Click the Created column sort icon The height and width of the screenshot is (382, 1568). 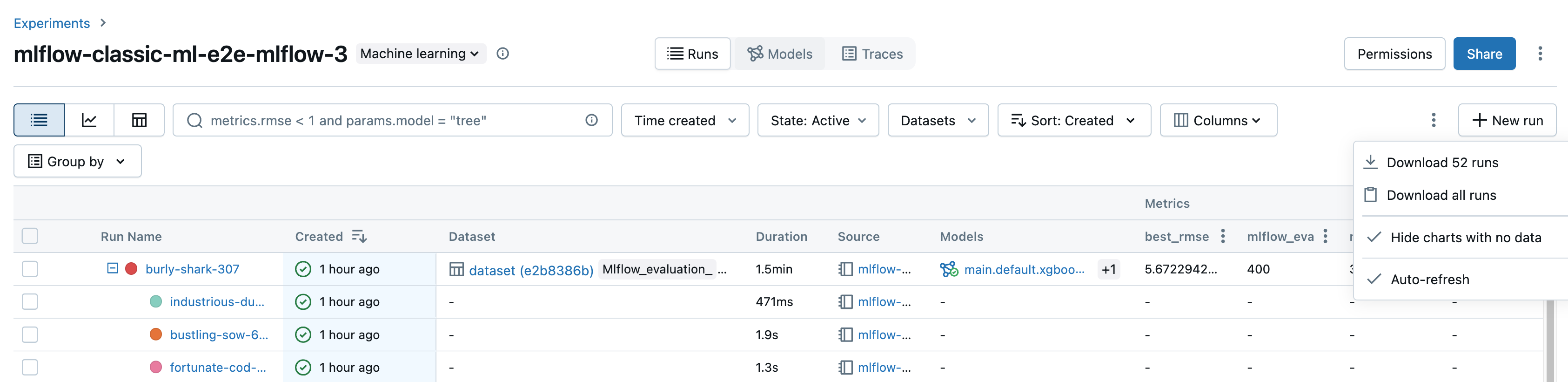(359, 236)
